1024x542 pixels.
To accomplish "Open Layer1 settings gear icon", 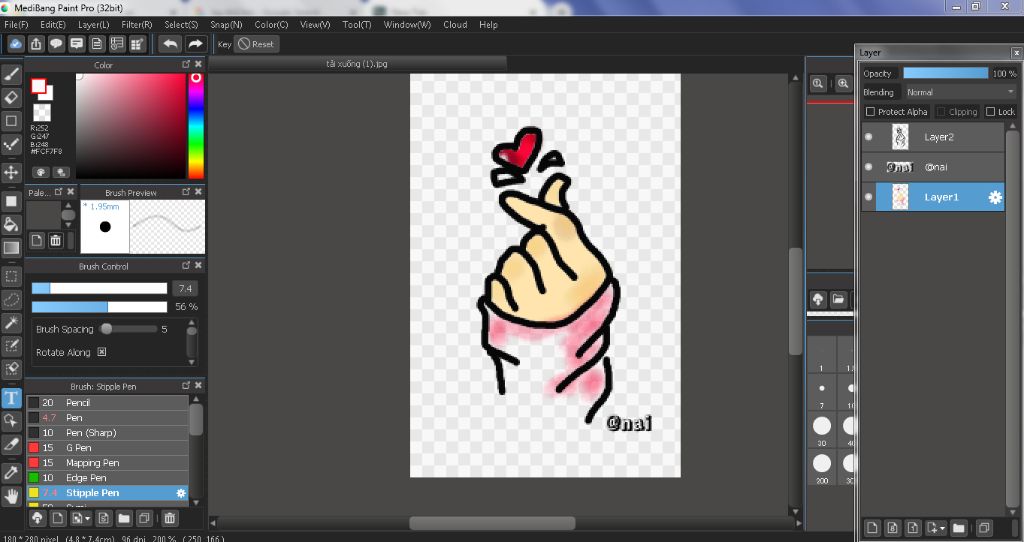I will (995, 197).
